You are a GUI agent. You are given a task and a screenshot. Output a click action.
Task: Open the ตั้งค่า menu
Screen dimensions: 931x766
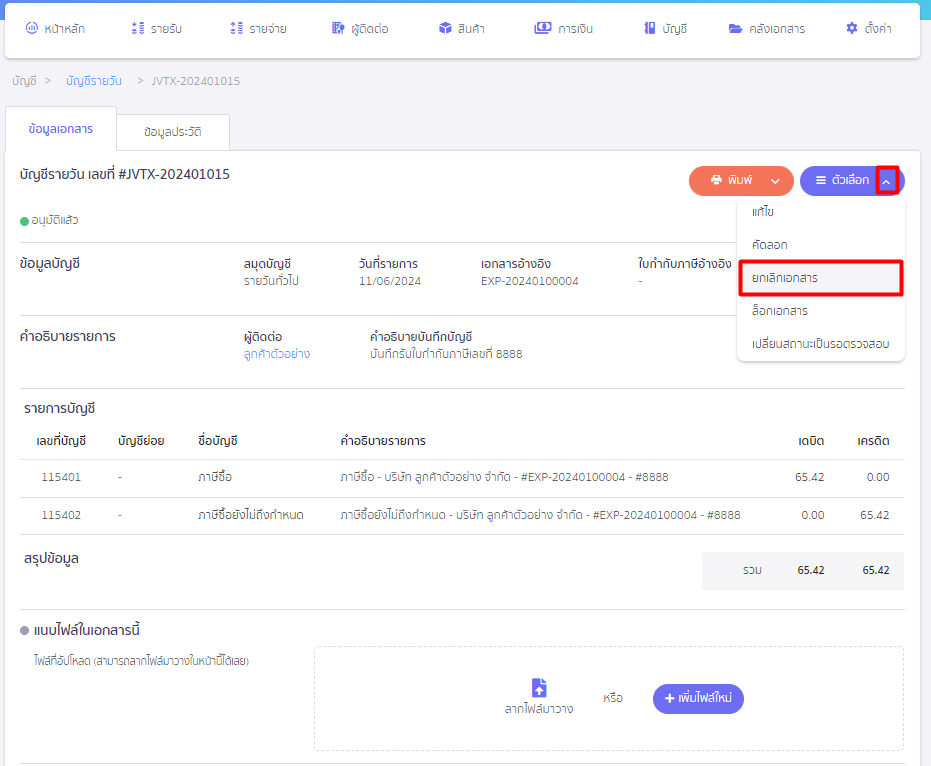pyautogui.click(x=869, y=29)
